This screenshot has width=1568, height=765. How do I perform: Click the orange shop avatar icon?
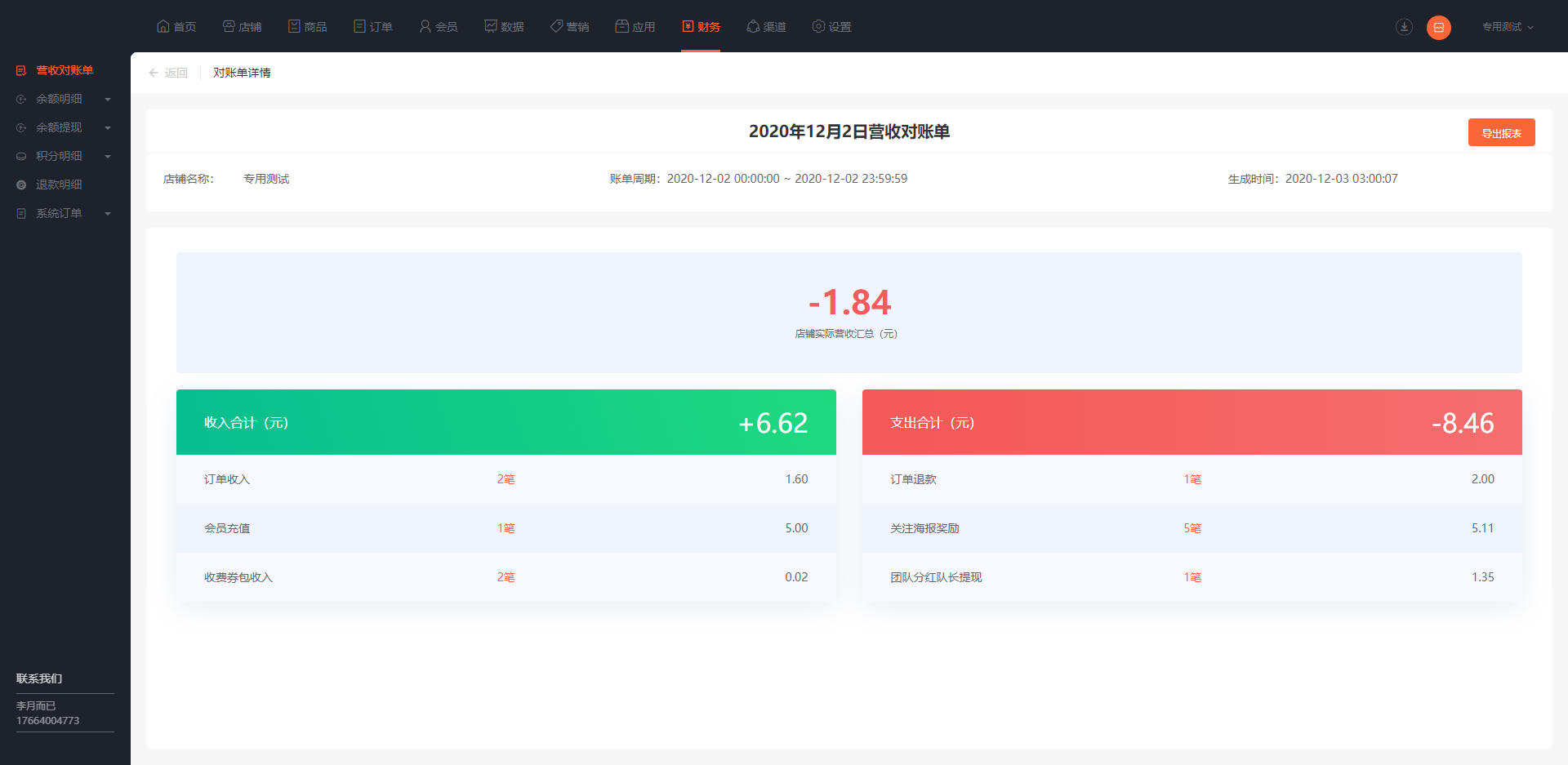pos(1439,27)
